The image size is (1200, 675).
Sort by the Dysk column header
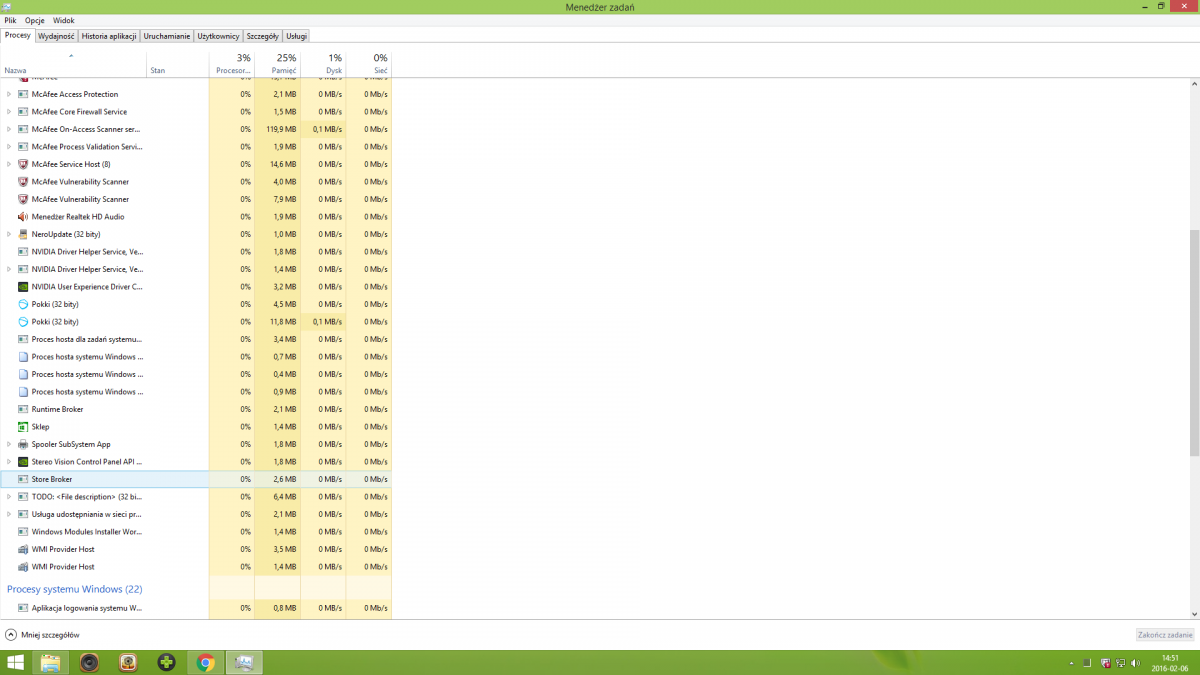click(324, 63)
